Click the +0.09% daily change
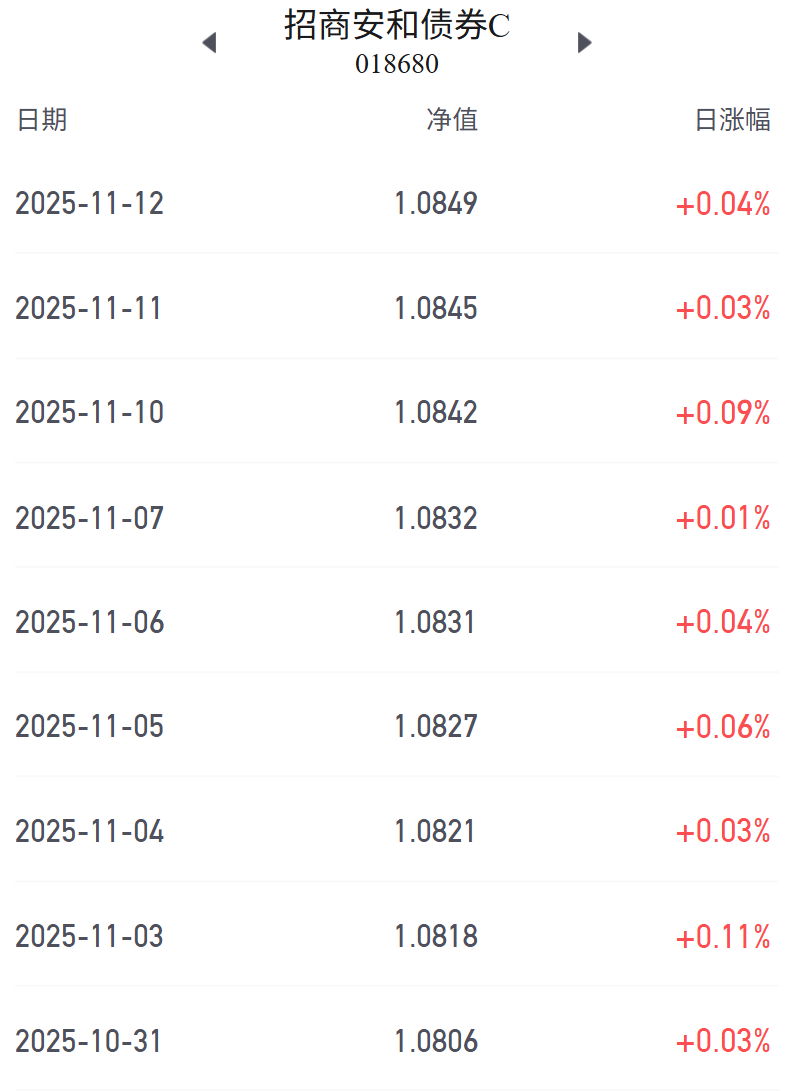Viewport: 798px width, 1091px height. (723, 413)
